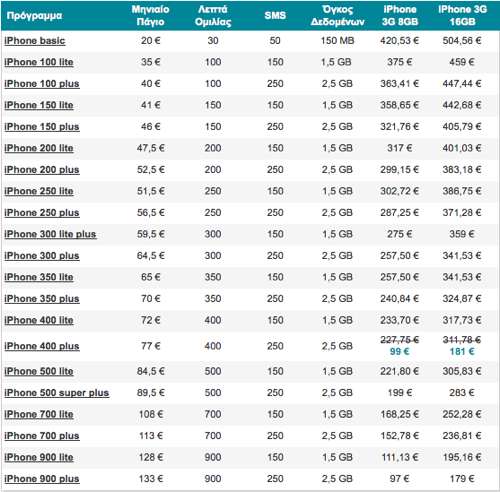This screenshot has height=492, width=500.
Task: Select the 179 € price cell
Action: point(462,479)
